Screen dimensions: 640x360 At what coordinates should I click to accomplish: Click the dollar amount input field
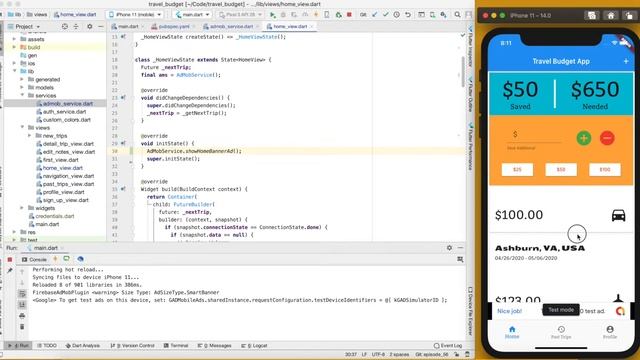(x=534, y=135)
